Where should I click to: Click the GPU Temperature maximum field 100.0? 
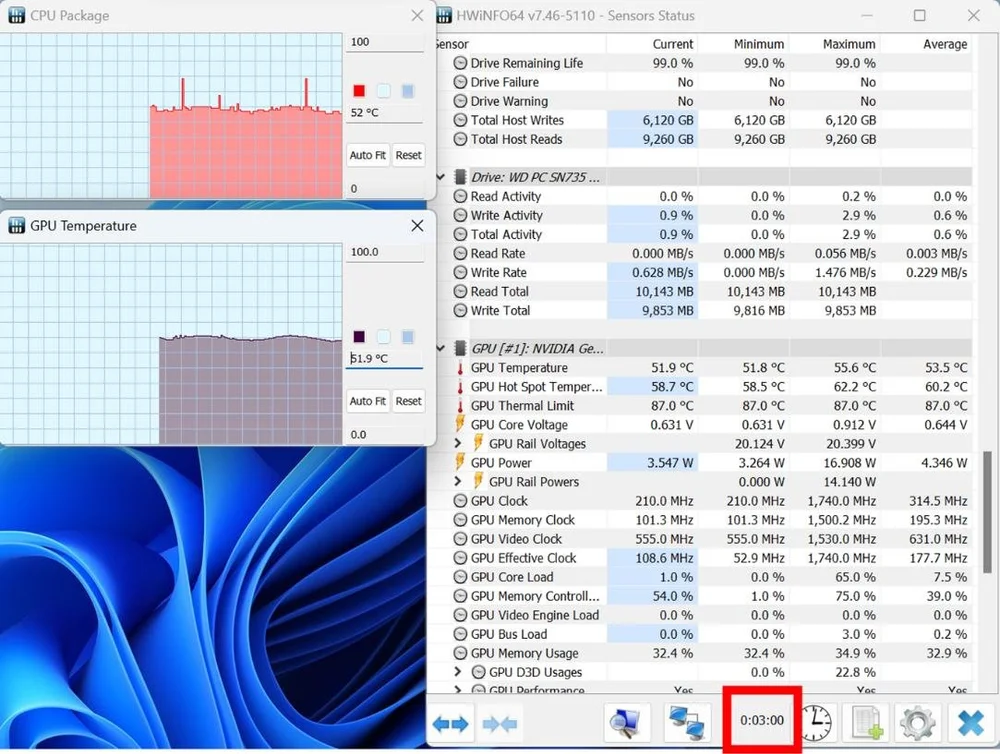tap(385, 252)
